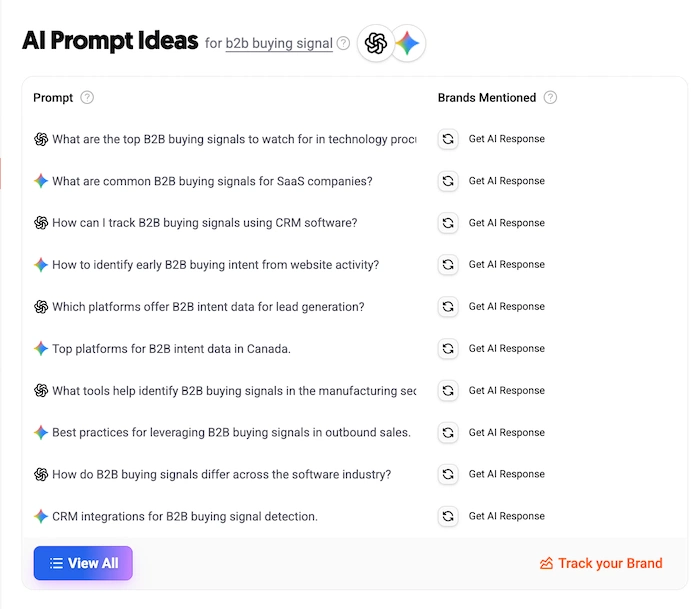Screen dimensions: 700x609
Task: Click refresh icon for CRM integrations prompt
Action: point(448,516)
